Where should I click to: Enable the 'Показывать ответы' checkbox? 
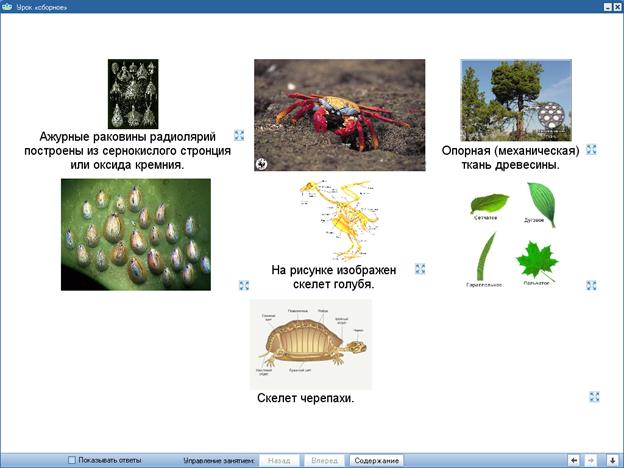[x=72, y=460]
